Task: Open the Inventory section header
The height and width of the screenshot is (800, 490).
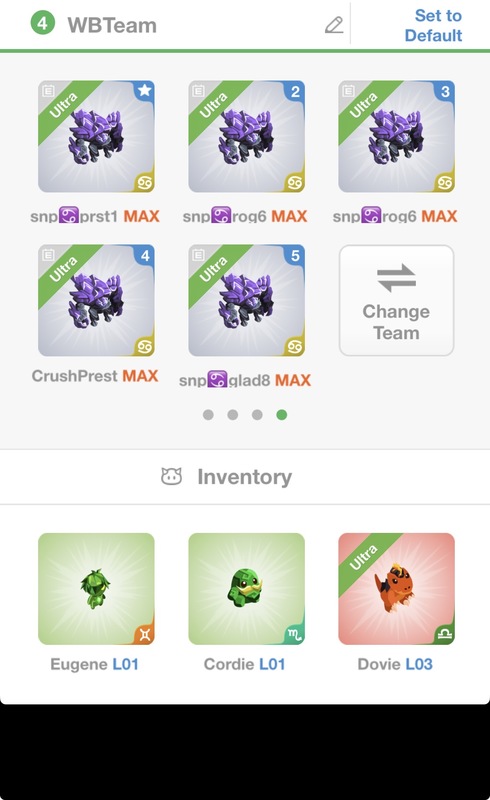Action: coord(245,477)
